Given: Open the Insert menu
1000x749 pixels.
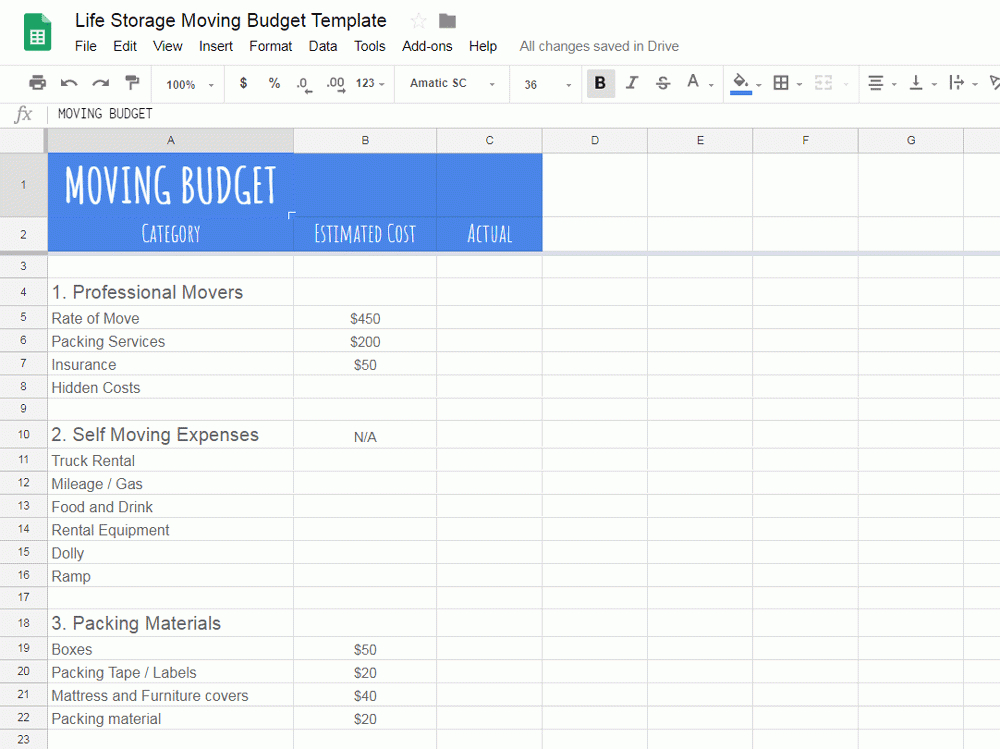Looking at the screenshot, I should 216,46.
